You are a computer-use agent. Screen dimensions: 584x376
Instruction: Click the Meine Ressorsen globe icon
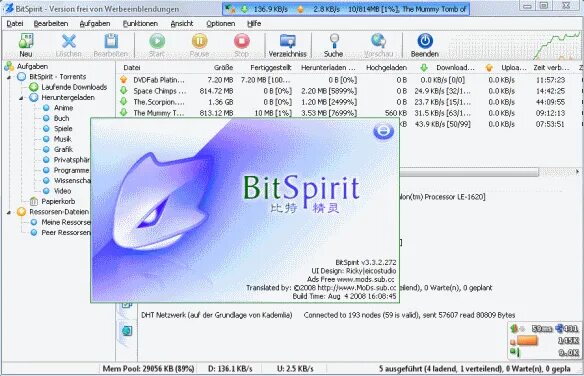click(34, 222)
